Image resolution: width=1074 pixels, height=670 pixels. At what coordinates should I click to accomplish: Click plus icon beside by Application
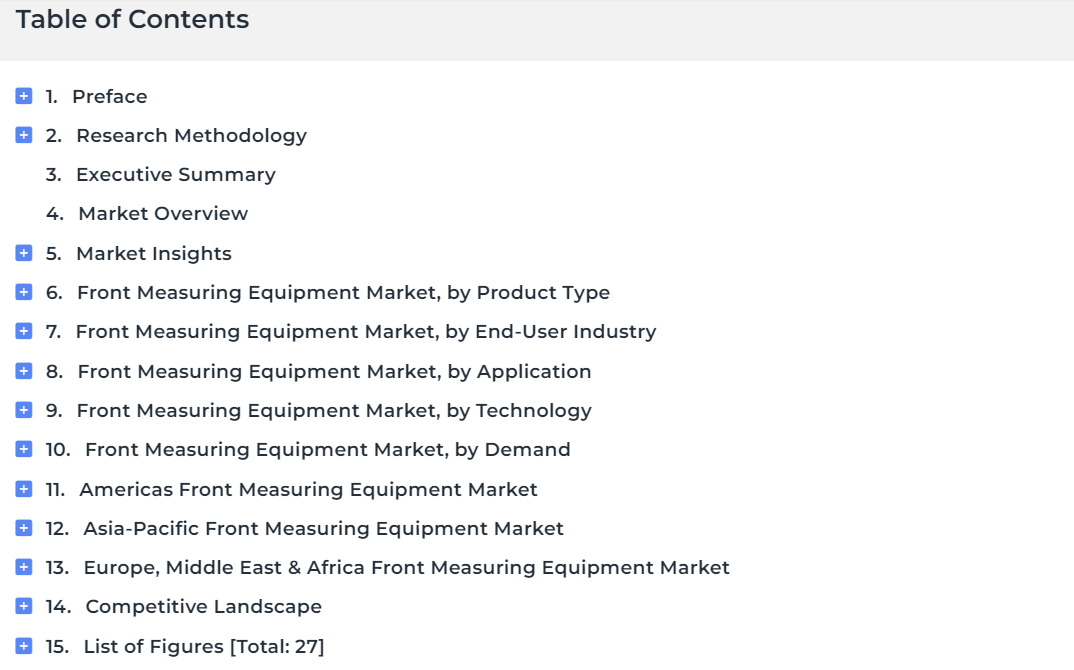[23, 371]
